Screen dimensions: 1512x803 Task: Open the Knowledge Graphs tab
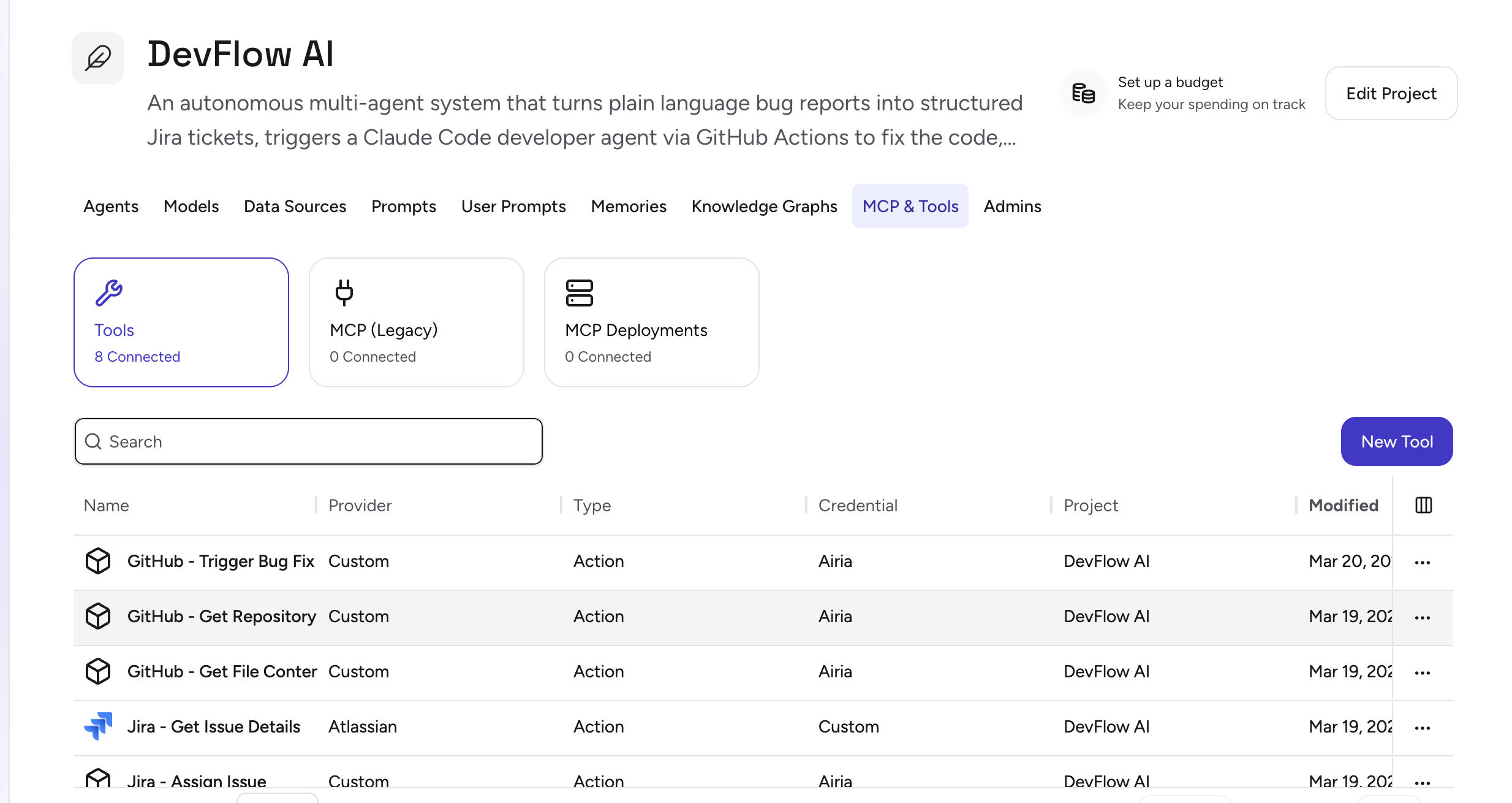click(764, 206)
